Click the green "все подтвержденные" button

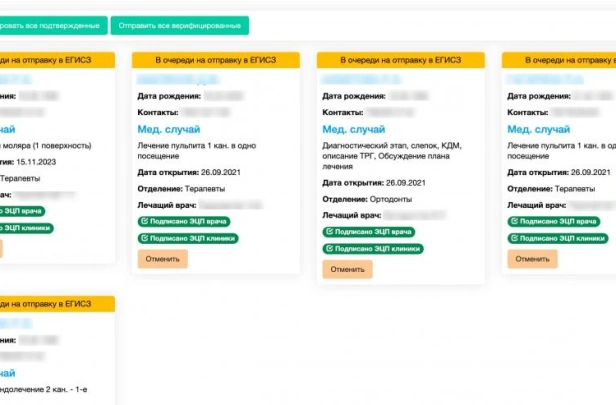pos(52,25)
